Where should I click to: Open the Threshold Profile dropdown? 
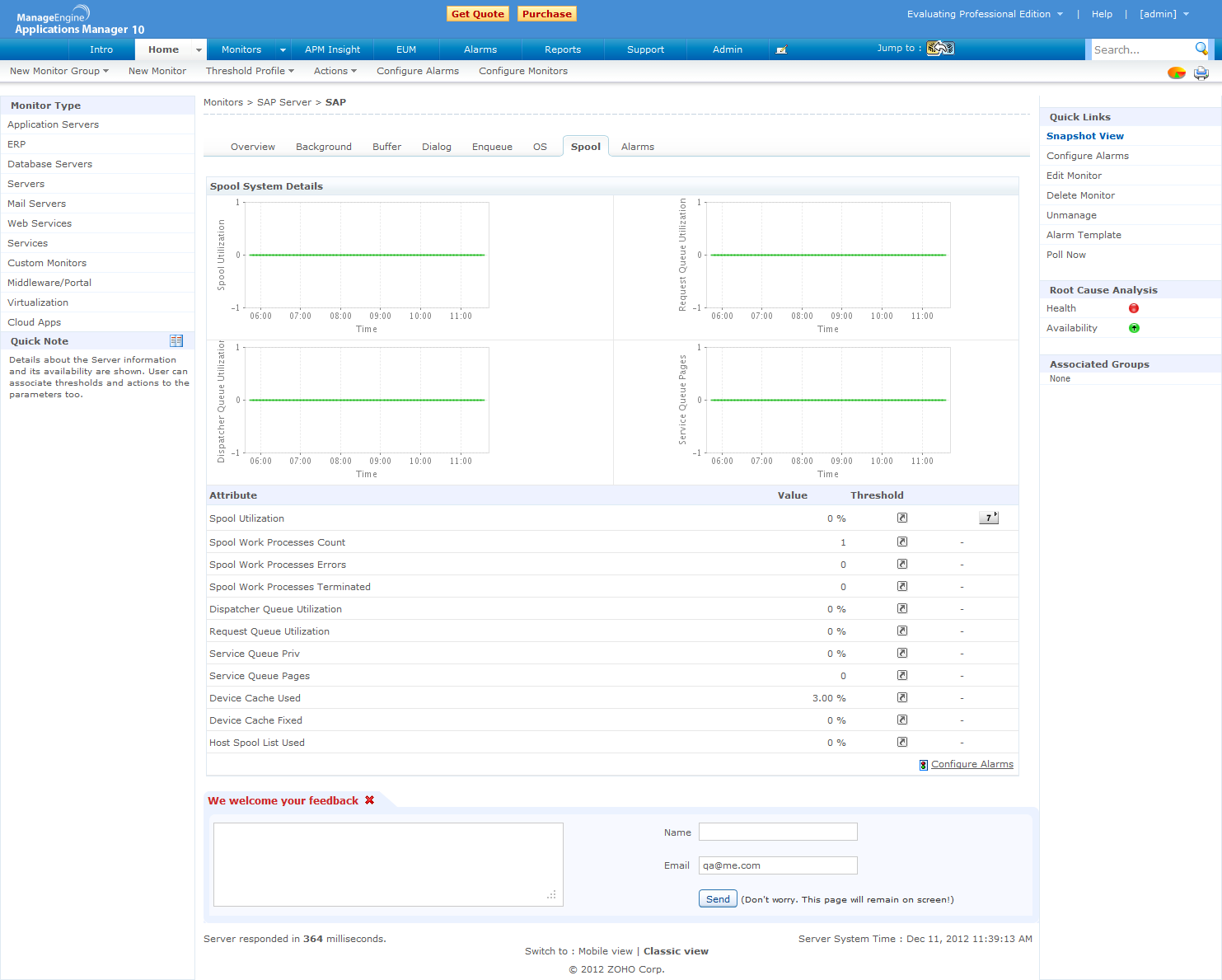(250, 71)
